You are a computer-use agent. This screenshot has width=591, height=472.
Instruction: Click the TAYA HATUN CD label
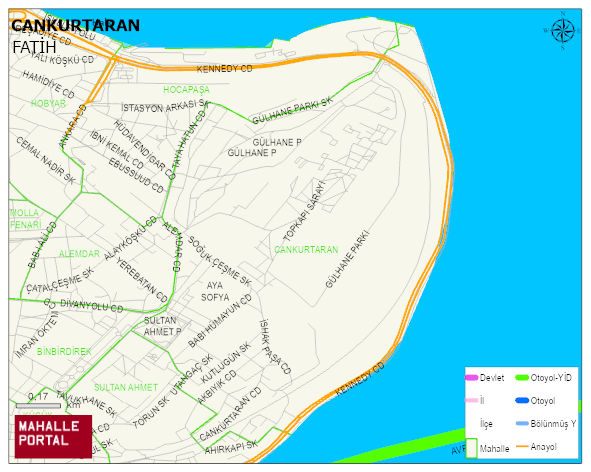point(190,139)
